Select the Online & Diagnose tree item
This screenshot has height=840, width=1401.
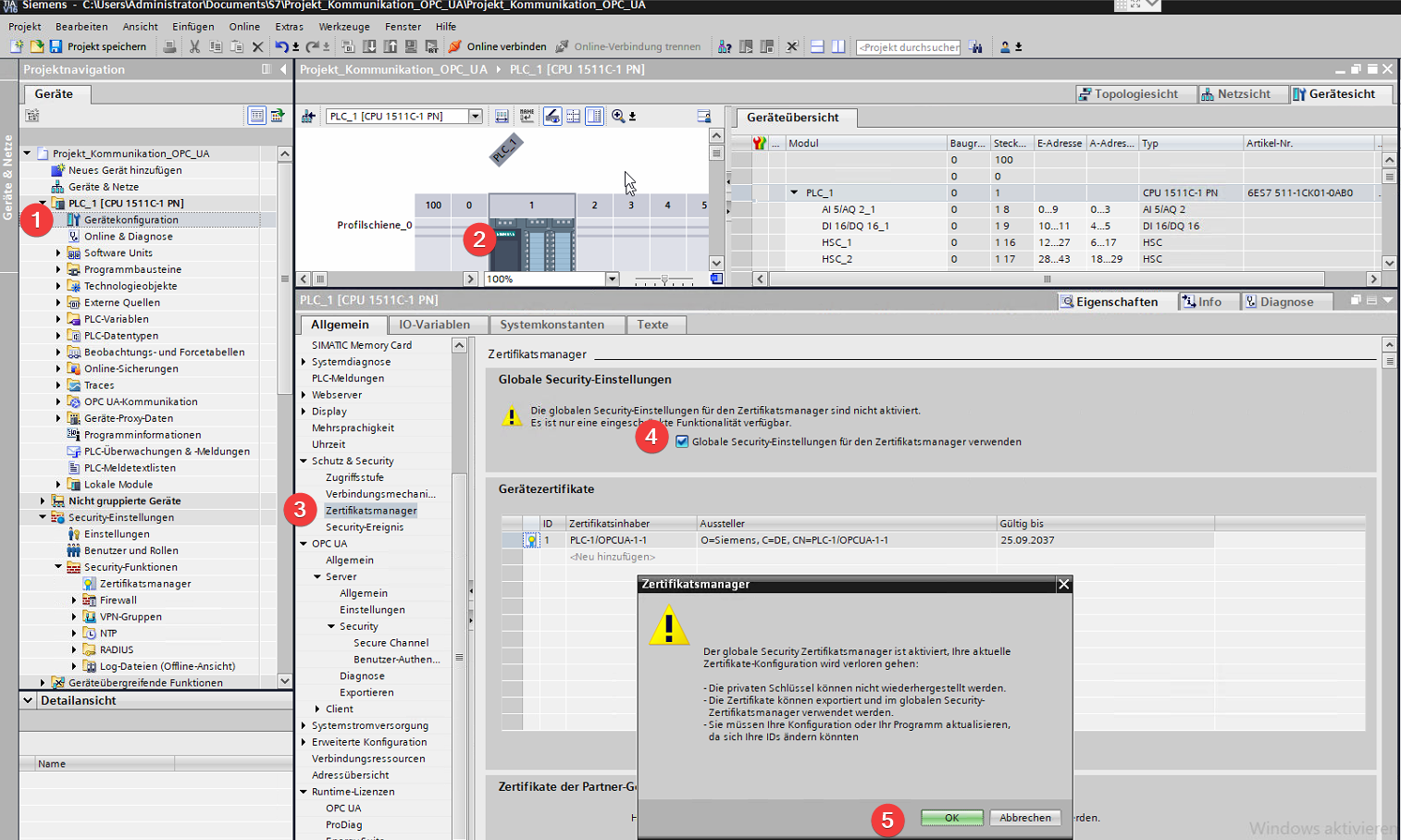pyautogui.click(x=129, y=236)
